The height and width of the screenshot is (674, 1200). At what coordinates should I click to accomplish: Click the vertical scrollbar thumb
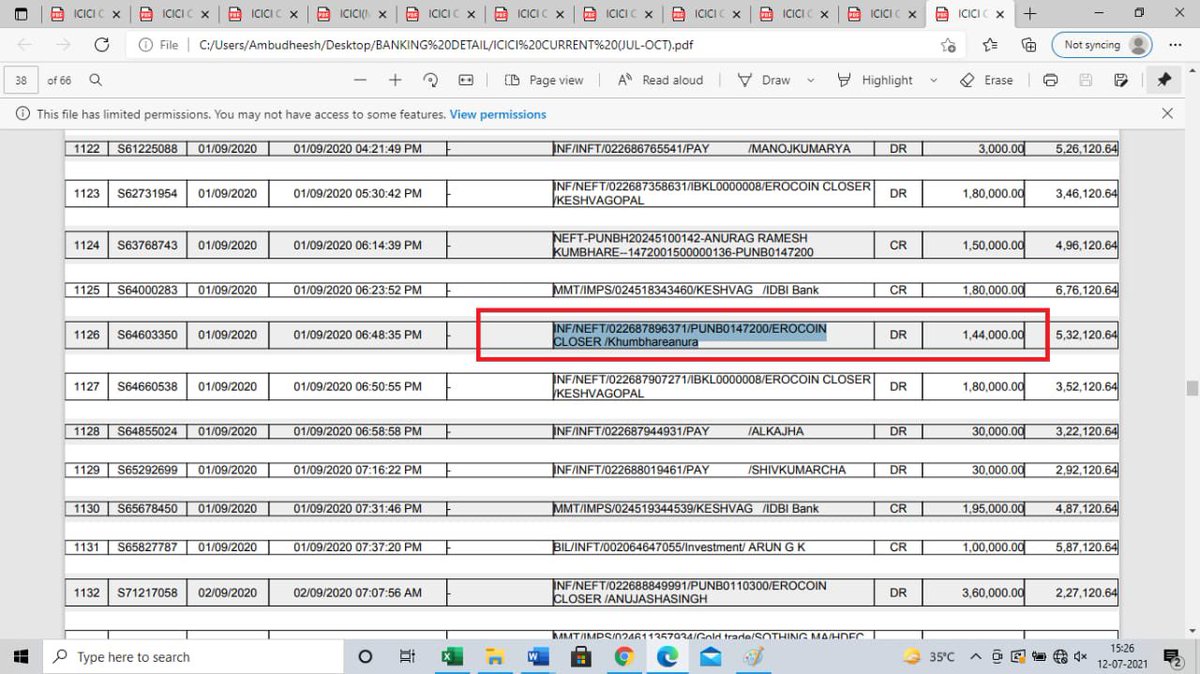pos(1192,388)
